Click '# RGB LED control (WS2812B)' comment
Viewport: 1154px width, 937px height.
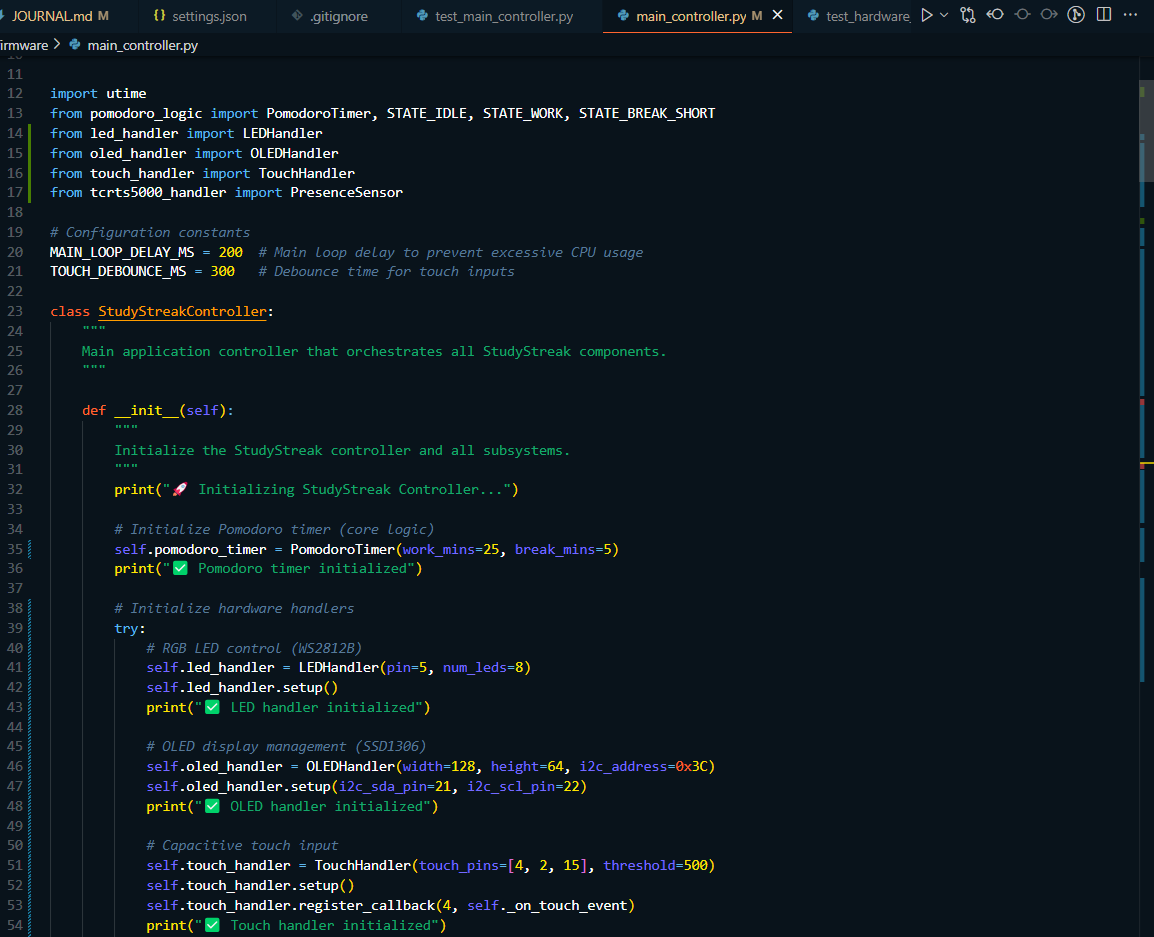(254, 648)
